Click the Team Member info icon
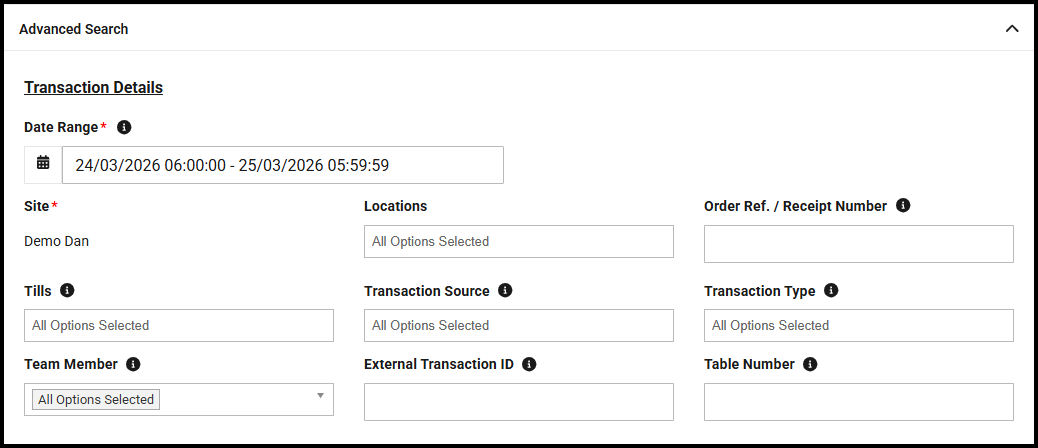This screenshot has width=1038, height=448. [x=133, y=364]
